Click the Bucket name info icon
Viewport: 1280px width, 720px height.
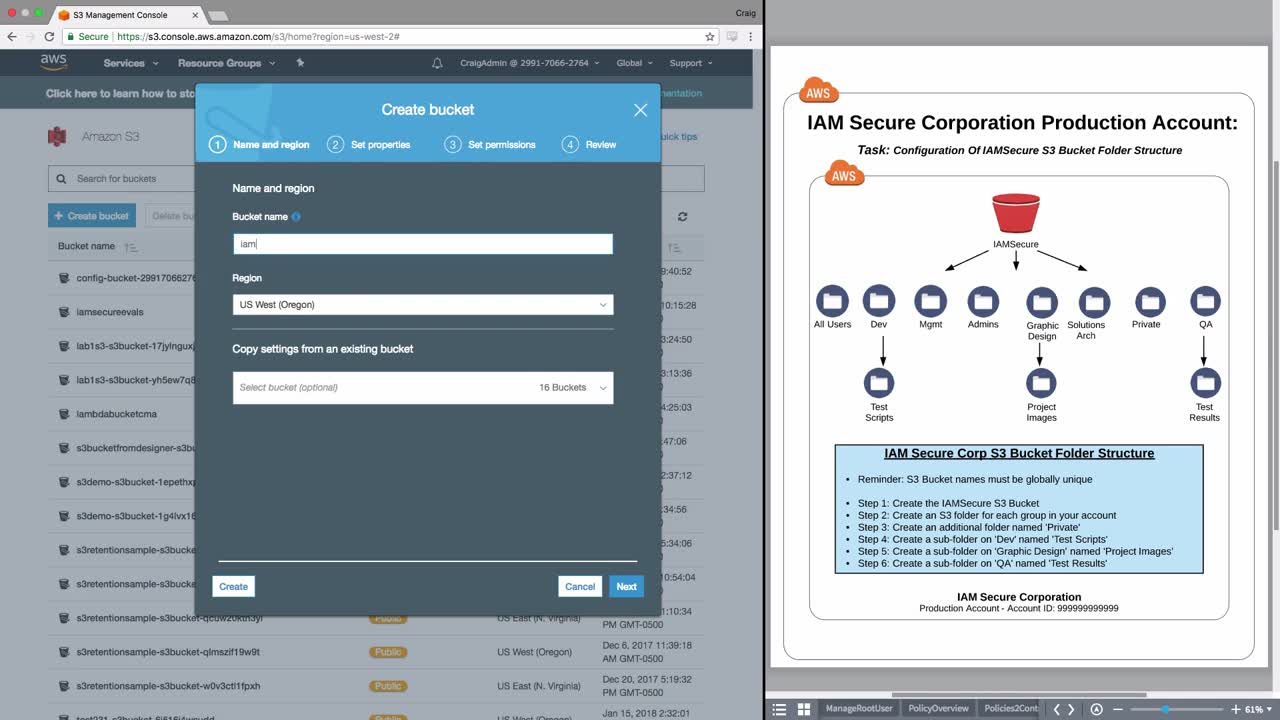(296, 217)
